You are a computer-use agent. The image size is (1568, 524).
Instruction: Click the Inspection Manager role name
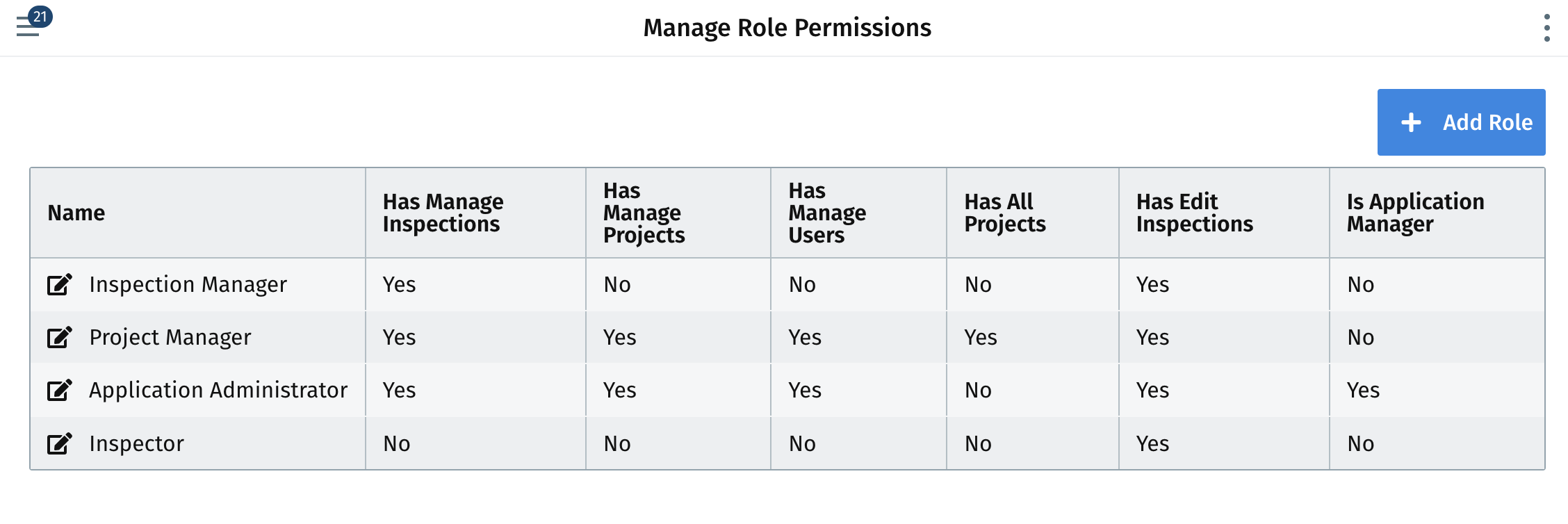click(x=188, y=284)
